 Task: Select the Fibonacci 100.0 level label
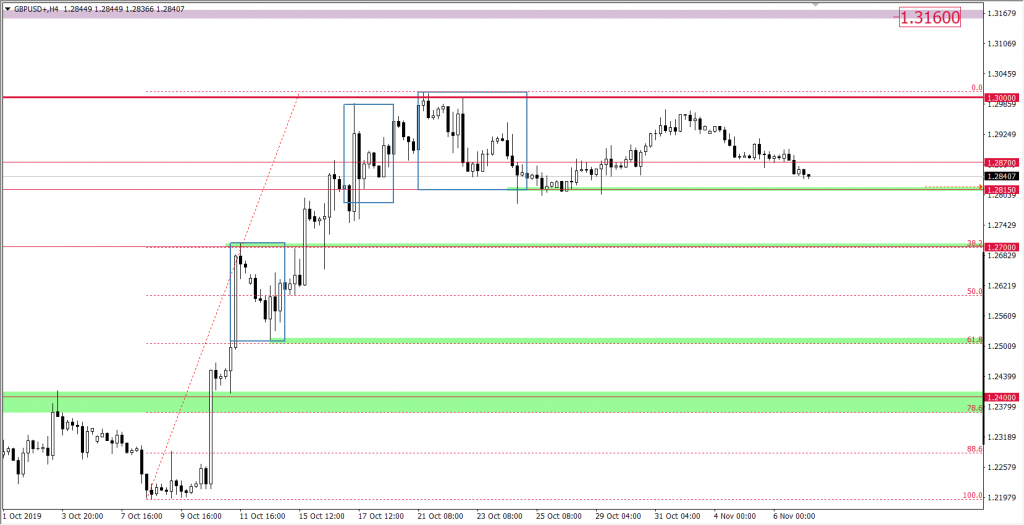click(972, 495)
